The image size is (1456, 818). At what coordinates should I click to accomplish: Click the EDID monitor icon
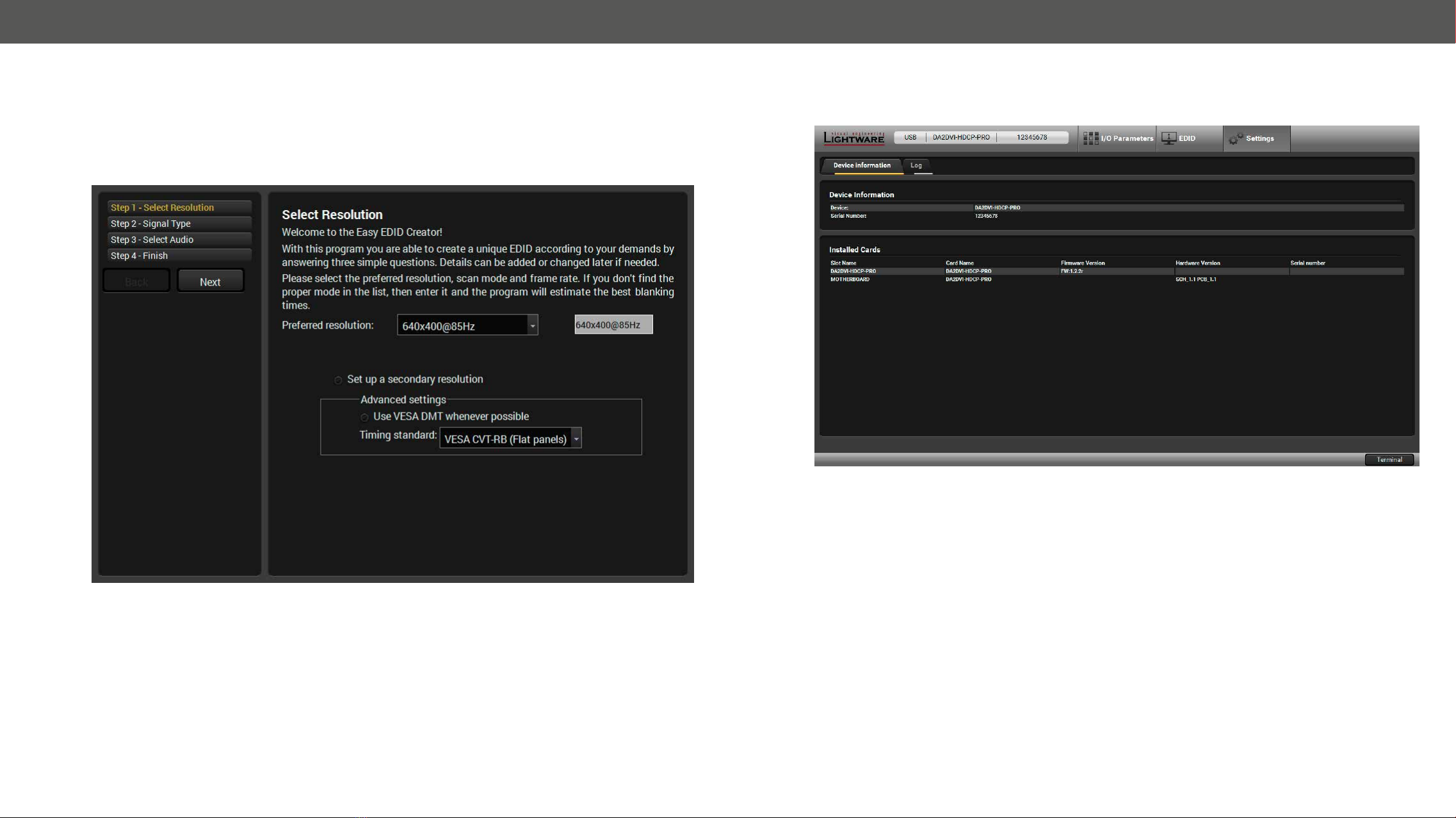(1169, 138)
